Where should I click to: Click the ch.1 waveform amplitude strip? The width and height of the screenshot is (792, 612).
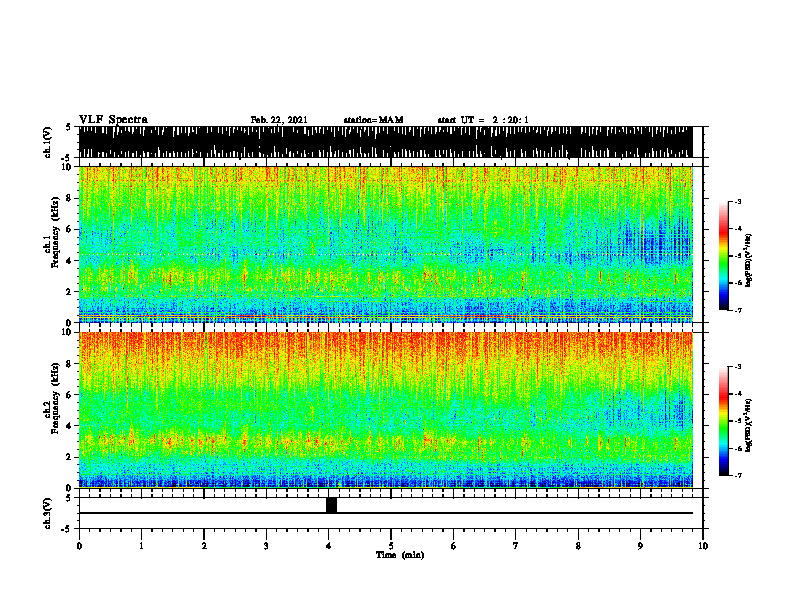pyautogui.click(x=385, y=142)
